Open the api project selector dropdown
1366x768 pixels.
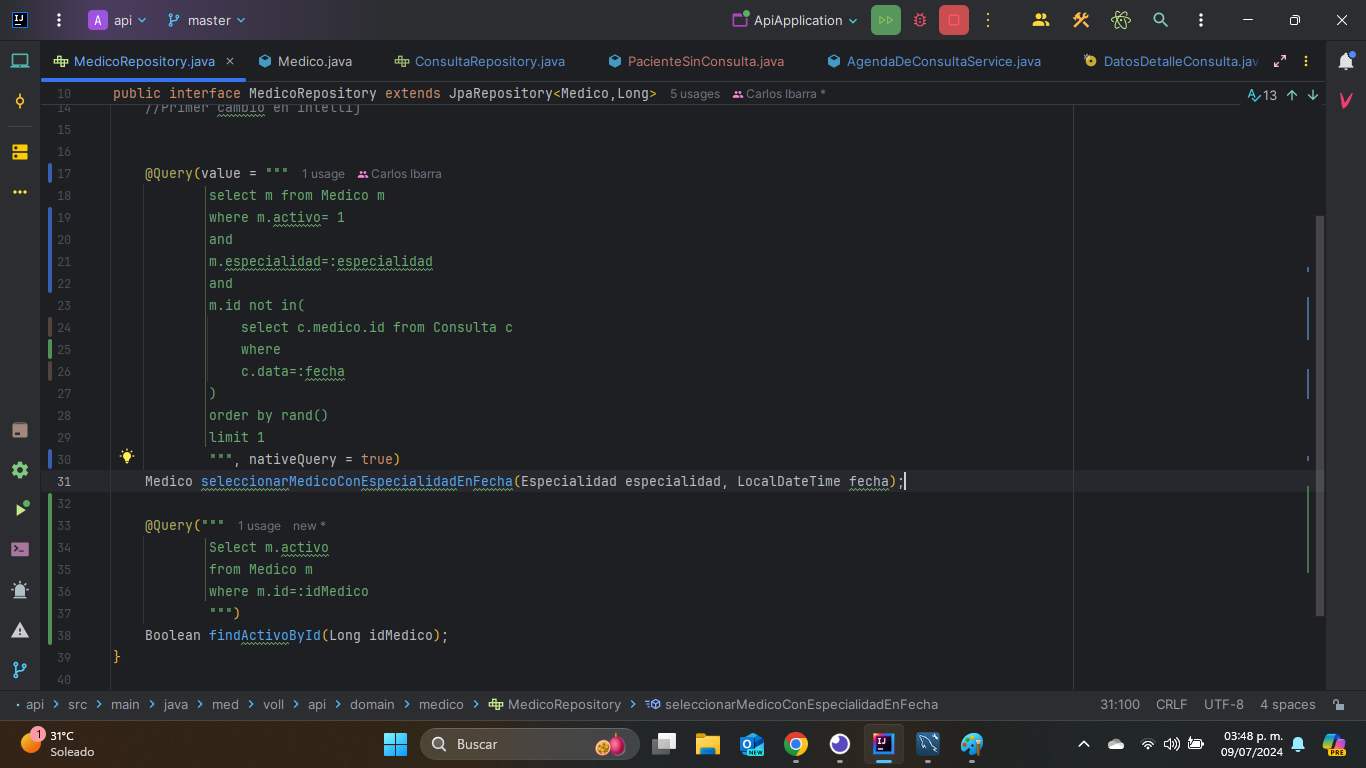117,20
